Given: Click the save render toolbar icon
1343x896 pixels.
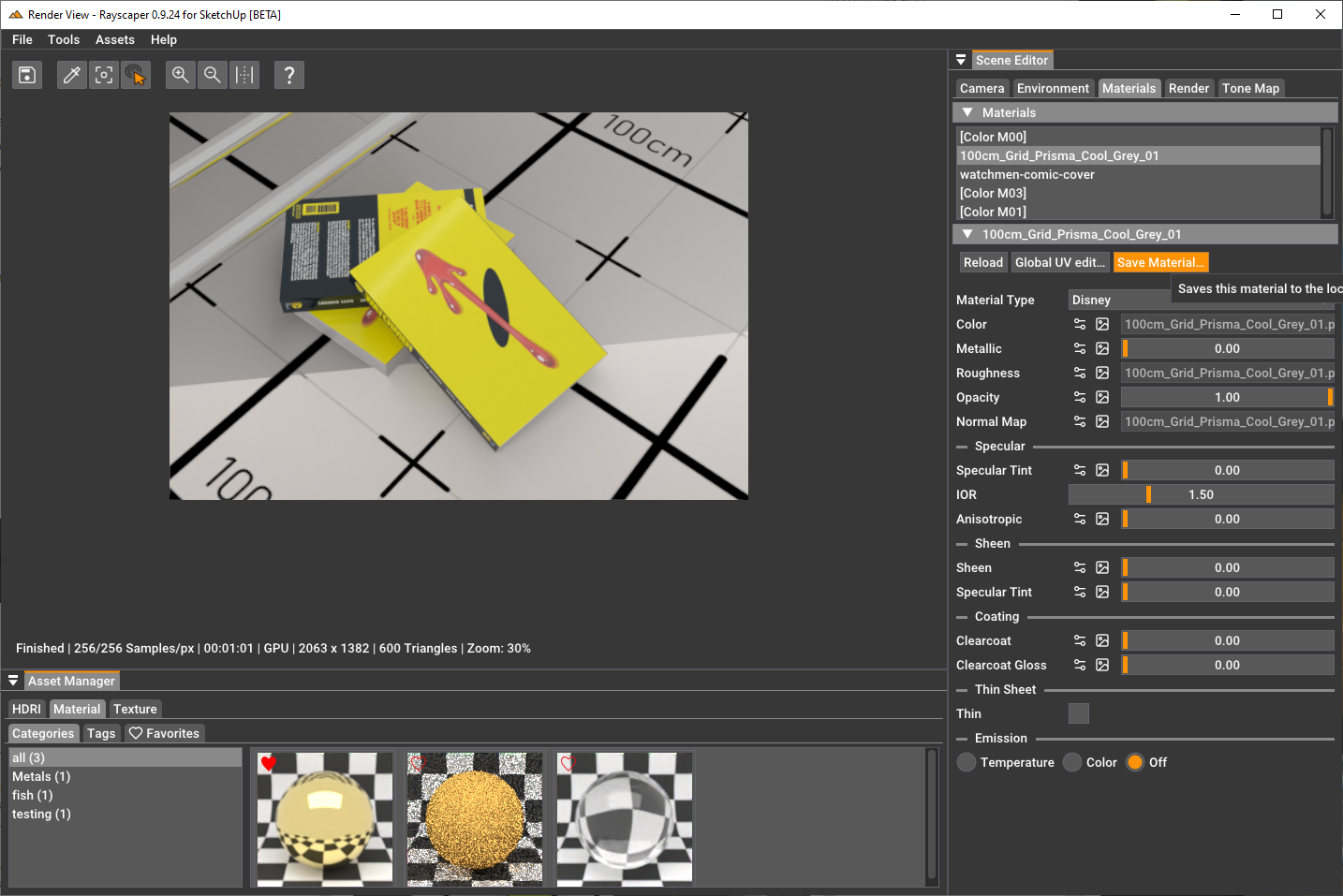Looking at the screenshot, I should click(x=27, y=75).
